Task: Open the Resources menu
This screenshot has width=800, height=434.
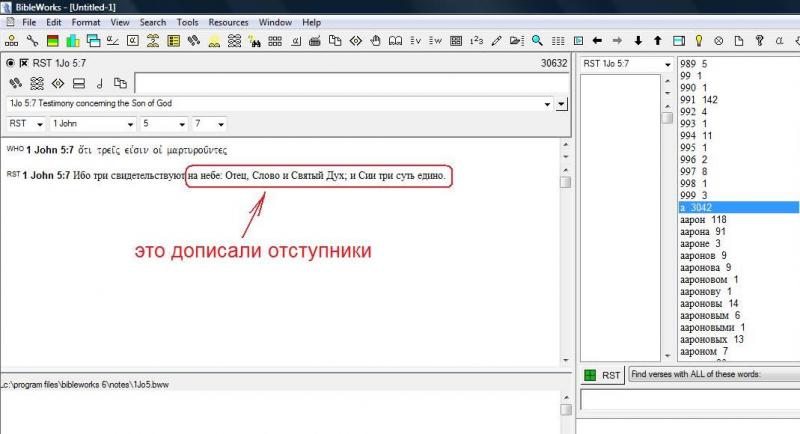Action: 228,22
